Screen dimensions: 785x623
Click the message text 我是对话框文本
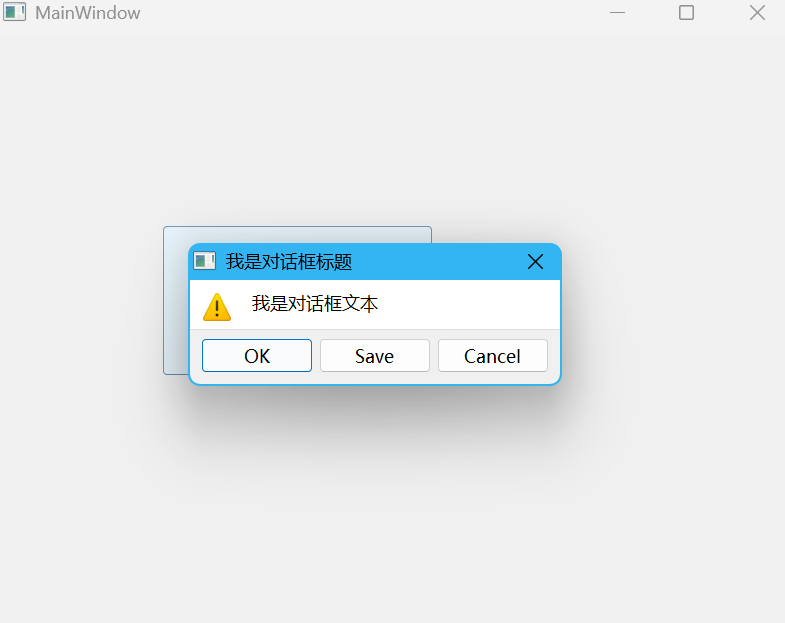(x=315, y=303)
